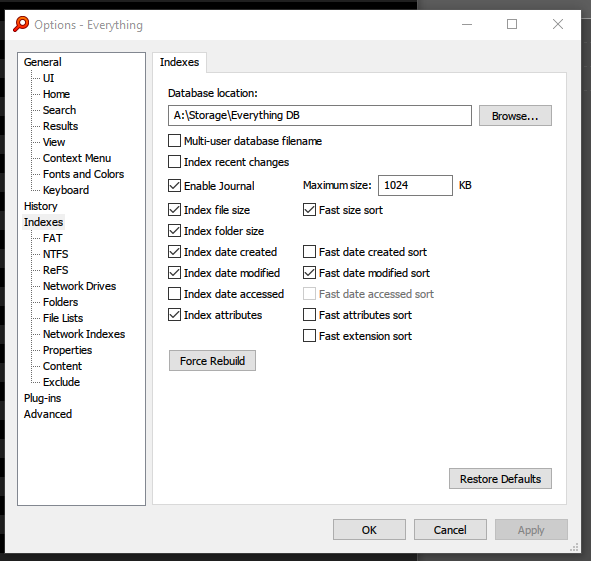Disable the Enable Journal checkbox
Image resolution: width=591 pixels, height=561 pixels.
click(x=174, y=186)
